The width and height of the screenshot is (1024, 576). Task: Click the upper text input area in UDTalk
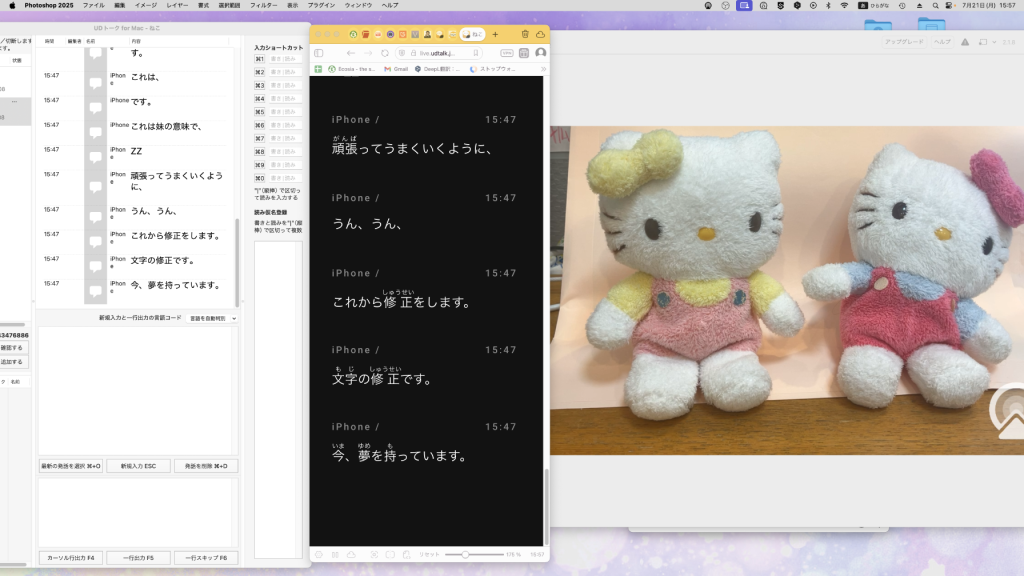coord(138,391)
